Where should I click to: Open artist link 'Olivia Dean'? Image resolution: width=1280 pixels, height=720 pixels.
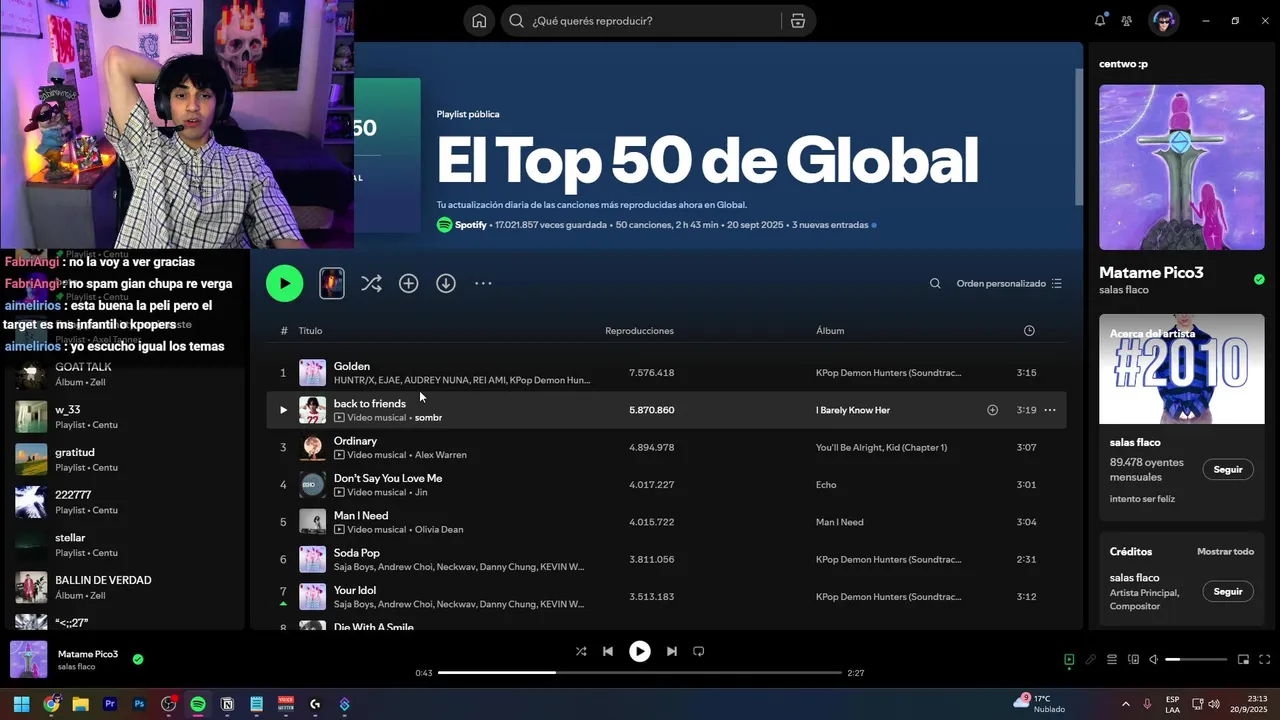click(439, 530)
